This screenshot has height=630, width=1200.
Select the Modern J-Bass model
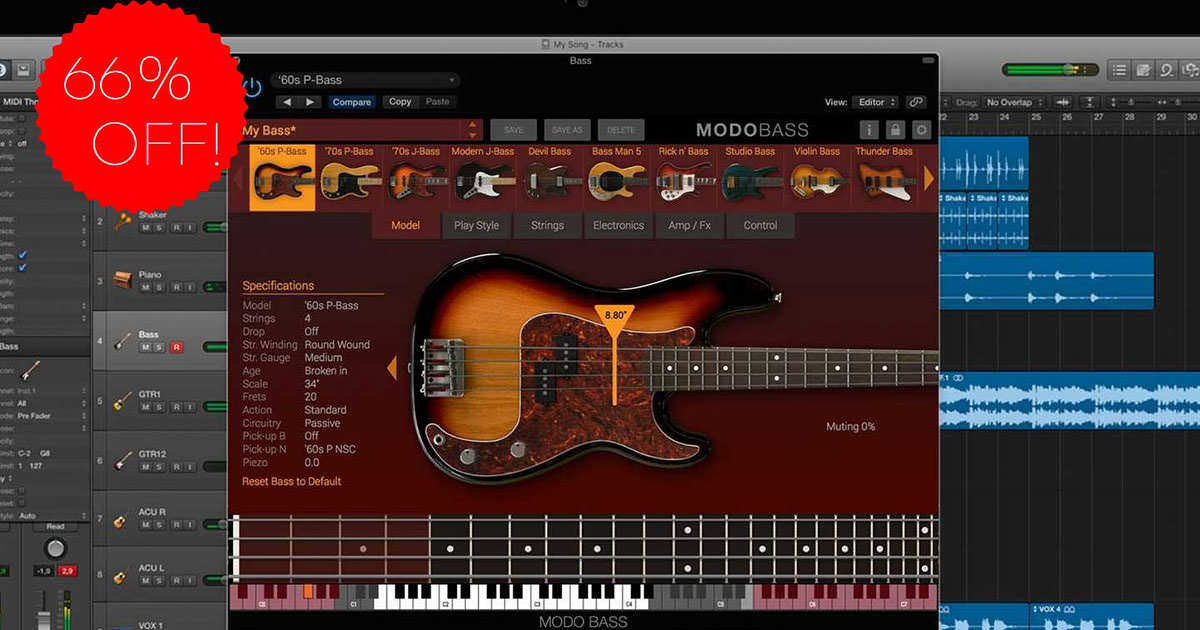(482, 178)
